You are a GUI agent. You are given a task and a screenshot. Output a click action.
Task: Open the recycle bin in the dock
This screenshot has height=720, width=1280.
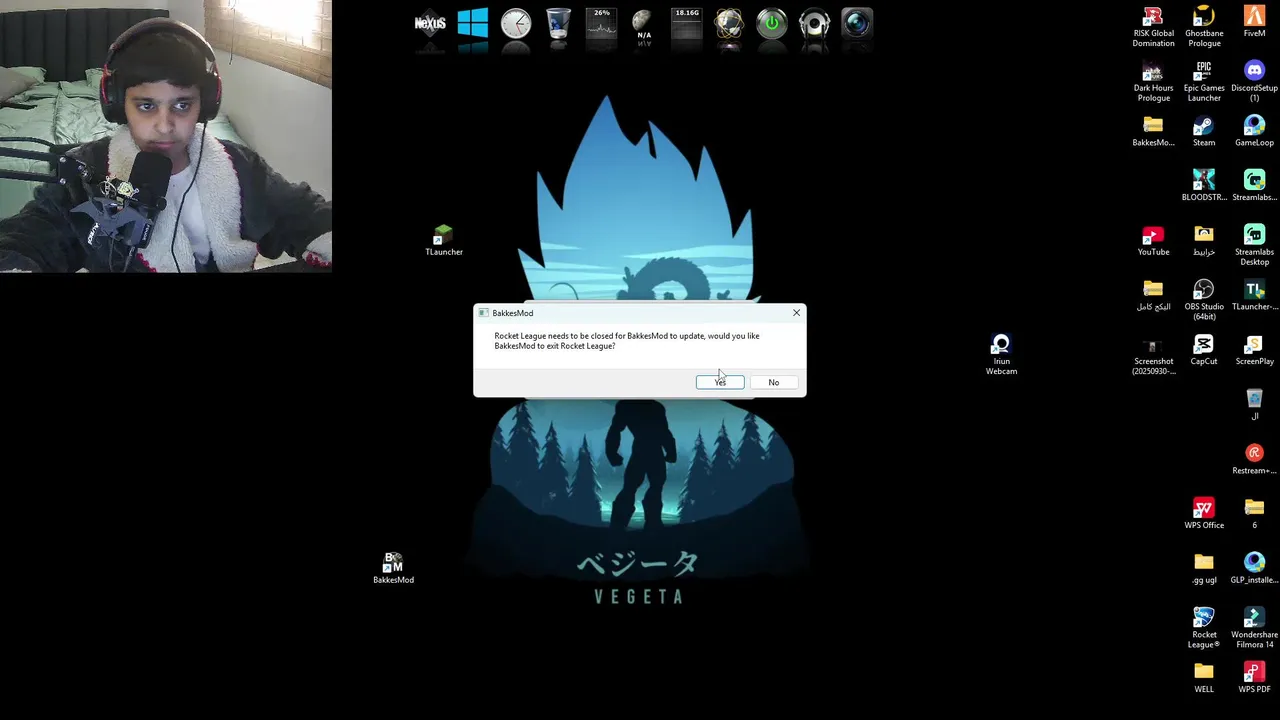pyautogui.click(x=559, y=24)
